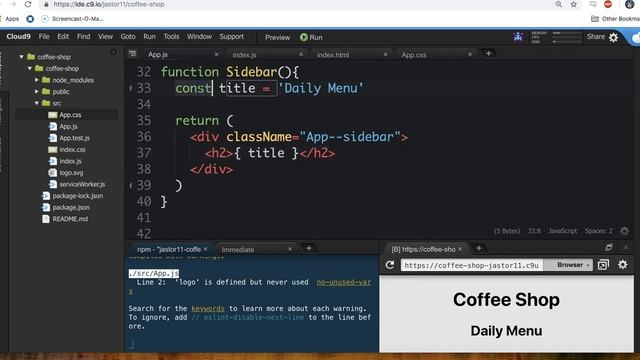Toggle fold marker on line 33
Image resolution: width=640 pixels, height=360 pixels.
pos(131,88)
